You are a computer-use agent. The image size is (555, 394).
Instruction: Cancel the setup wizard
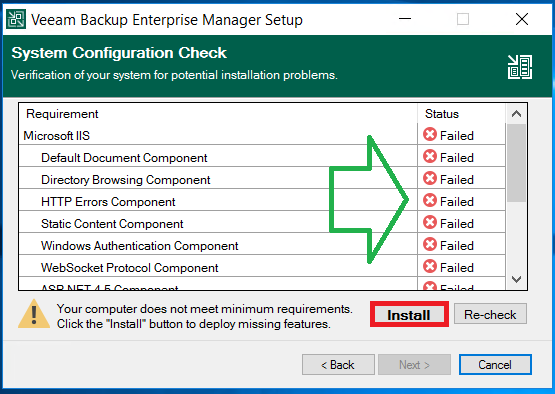(x=495, y=365)
